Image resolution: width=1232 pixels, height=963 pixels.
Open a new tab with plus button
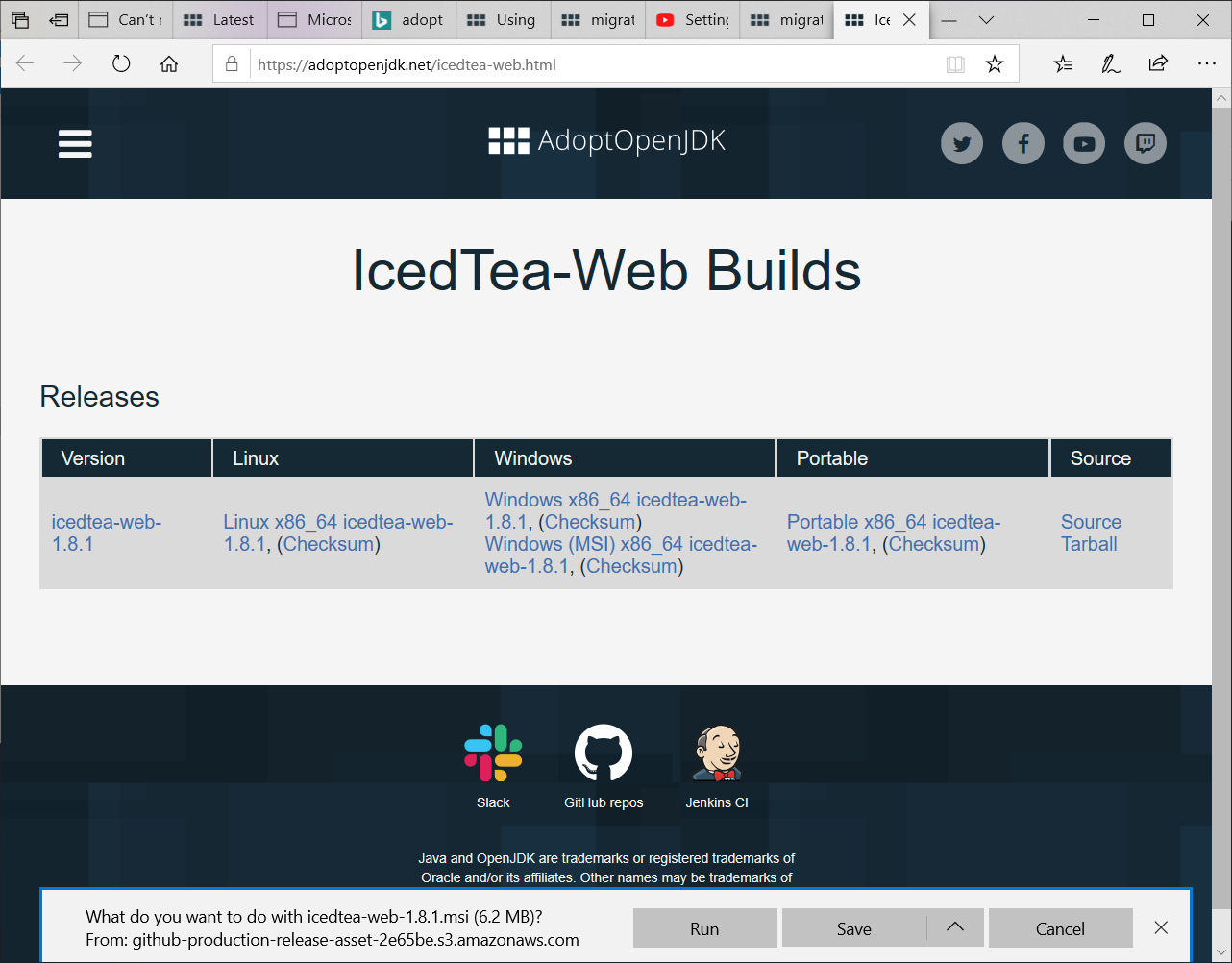949,20
